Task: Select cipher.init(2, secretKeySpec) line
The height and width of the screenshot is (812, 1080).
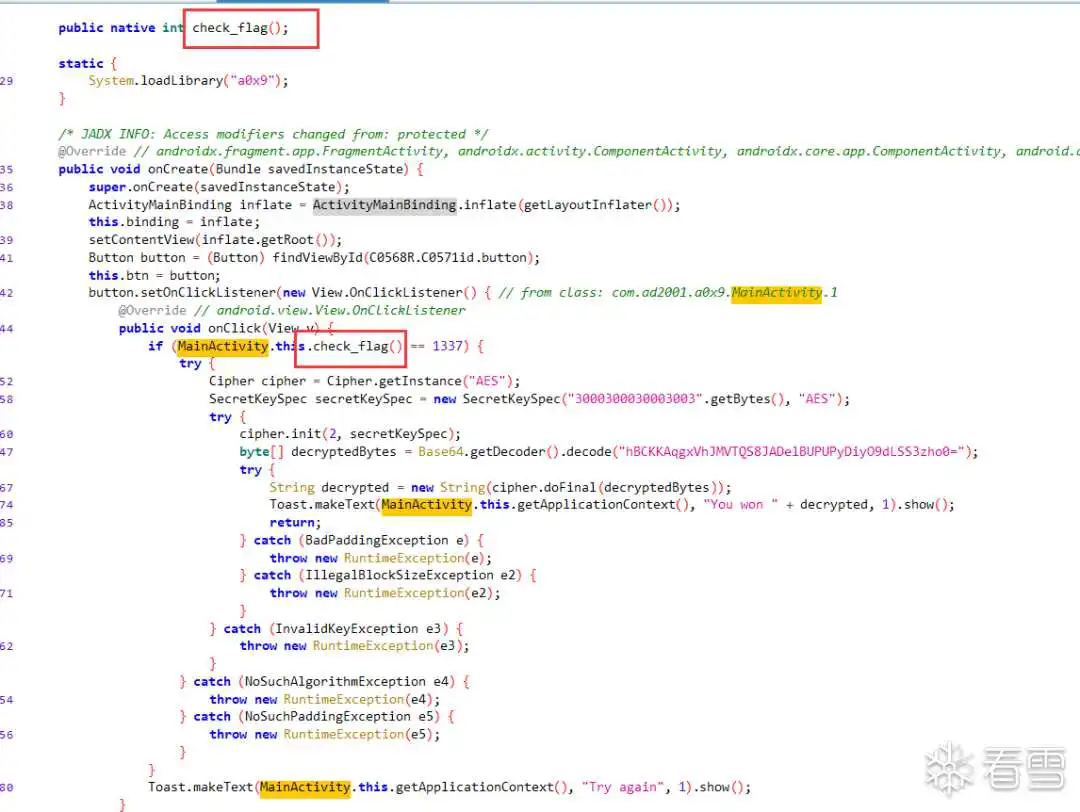Action: pos(350,435)
